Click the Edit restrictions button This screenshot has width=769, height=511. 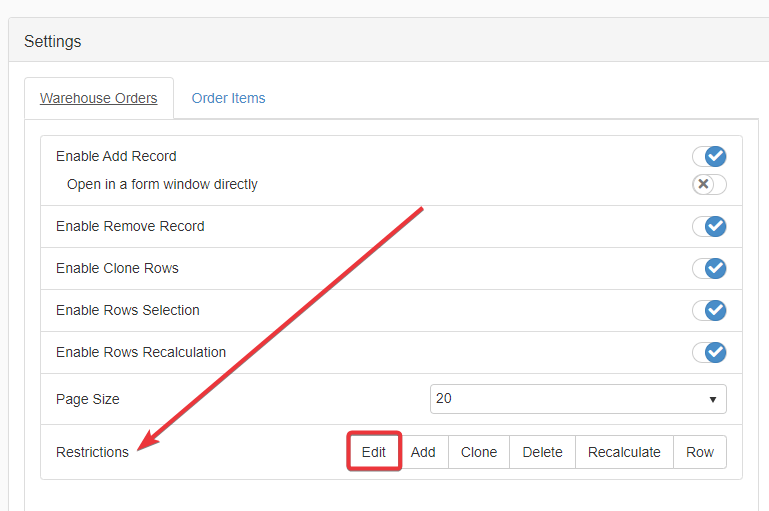tap(374, 452)
